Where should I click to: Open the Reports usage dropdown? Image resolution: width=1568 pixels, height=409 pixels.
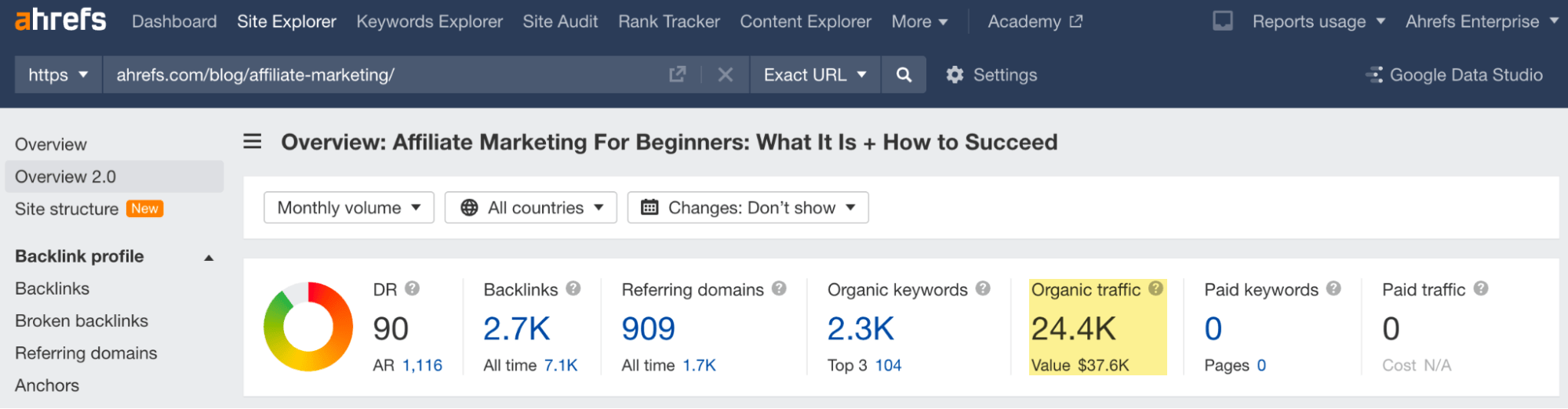point(1319,21)
